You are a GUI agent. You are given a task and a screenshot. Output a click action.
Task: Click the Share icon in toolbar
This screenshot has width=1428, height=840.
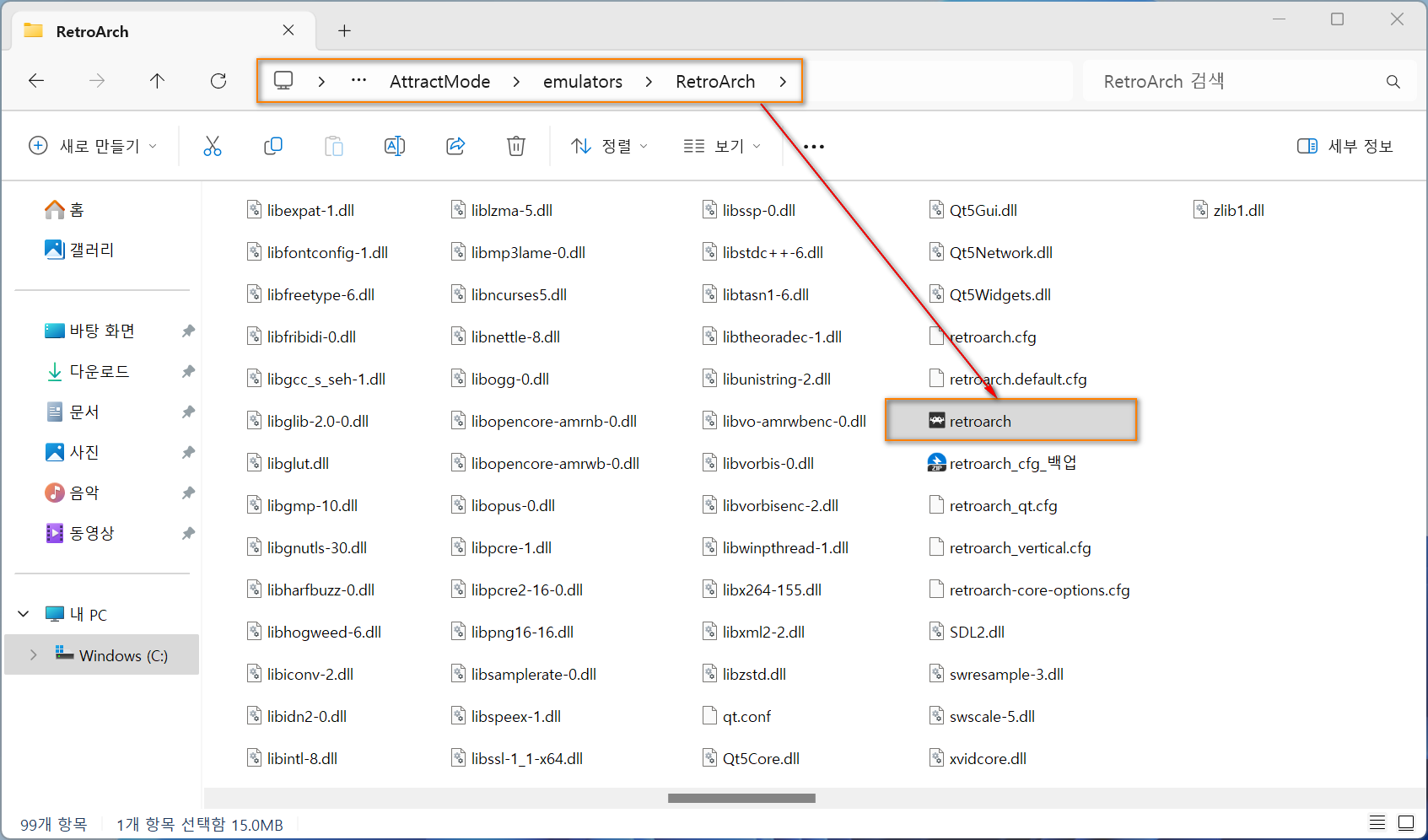[x=455, y=146]
